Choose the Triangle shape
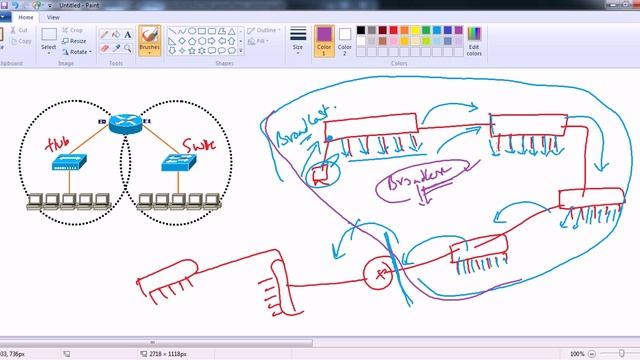Screen dimensions: 640x360 point(231,31)
